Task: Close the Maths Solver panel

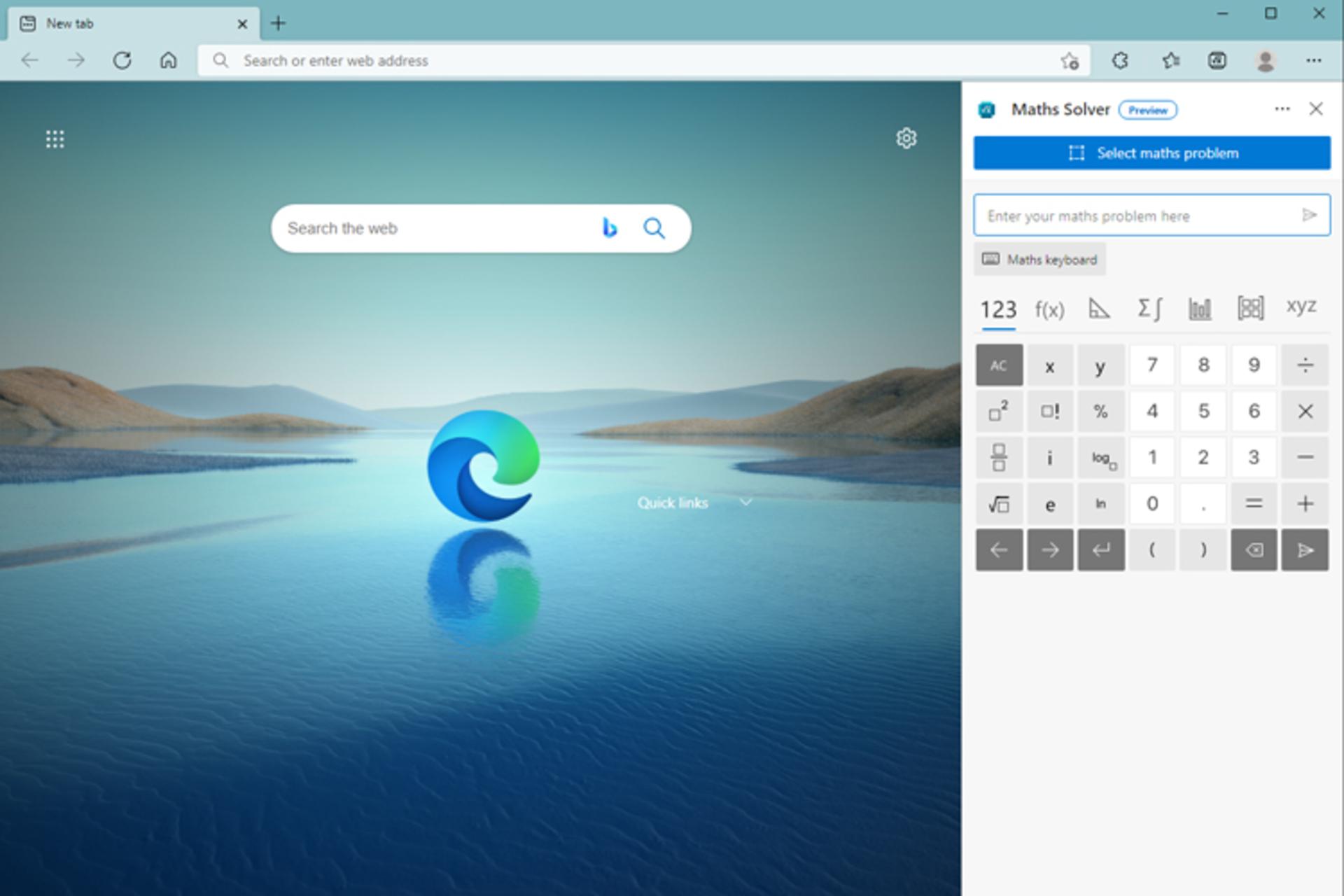Action: pos(1316,109)
